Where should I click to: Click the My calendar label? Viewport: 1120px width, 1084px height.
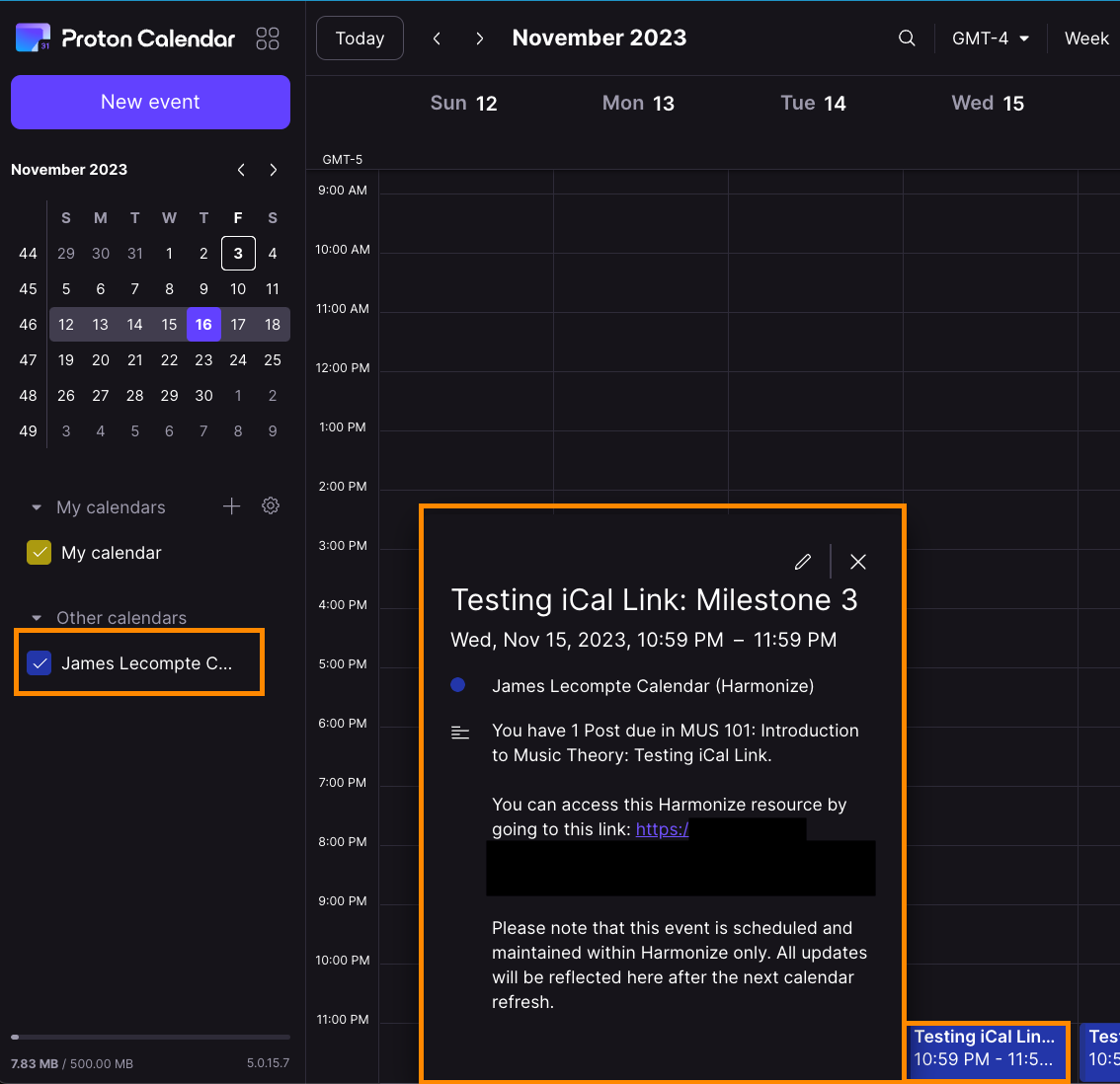(x=112, y=553)
